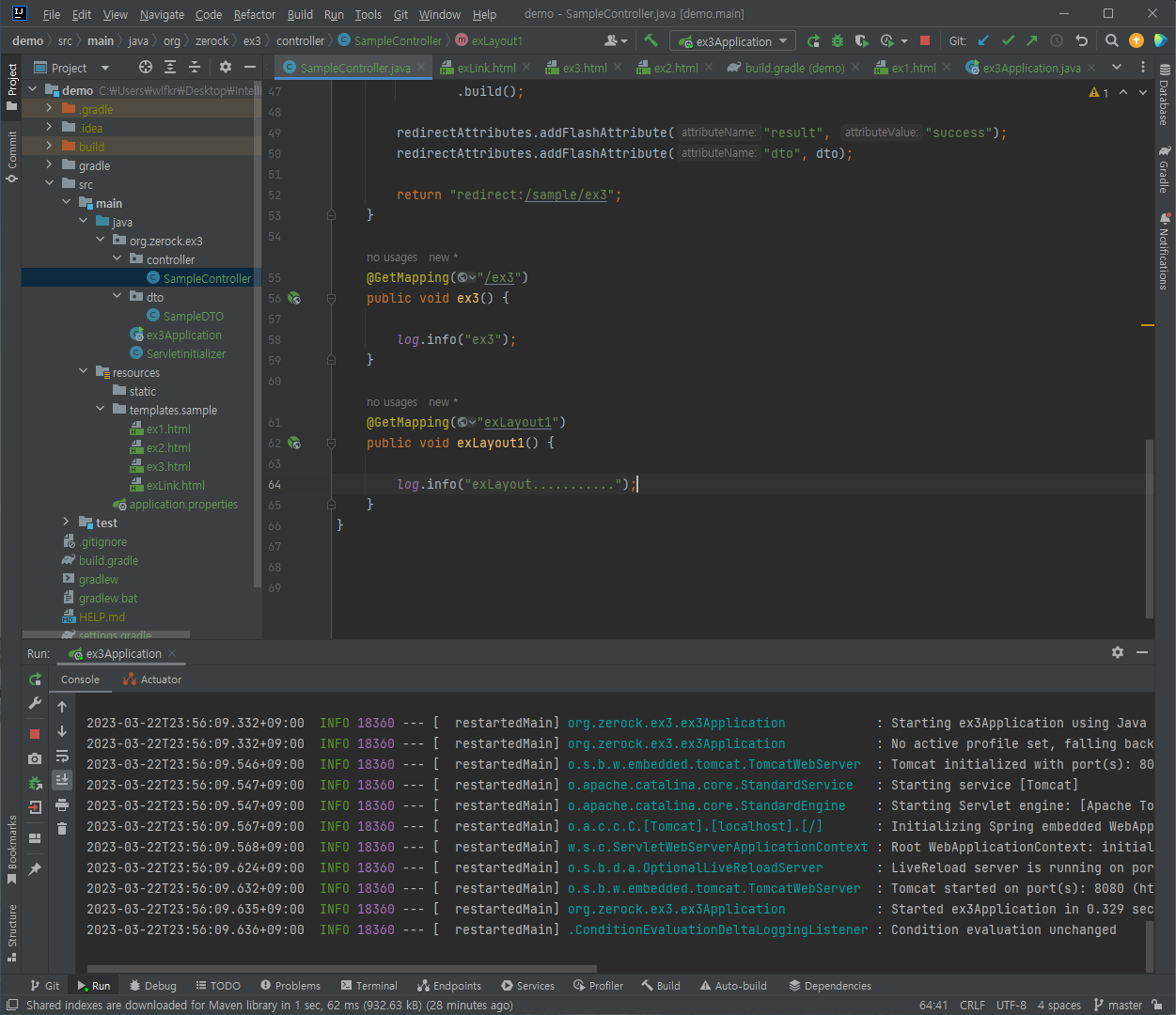Follow the /sample/ex3 redirect link

[566, 195]
